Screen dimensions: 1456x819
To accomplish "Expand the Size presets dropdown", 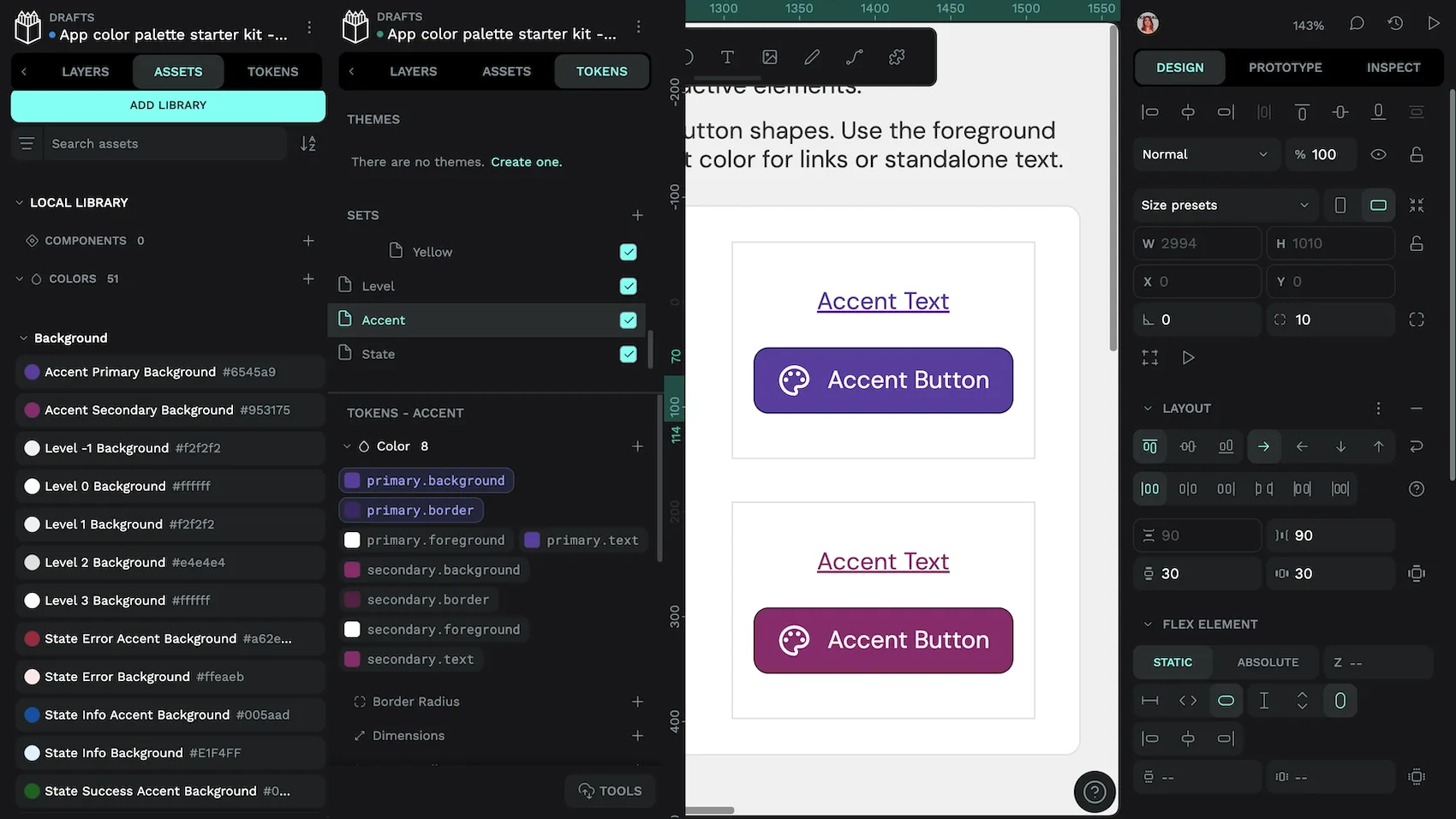I will [x=1225, y=205].
